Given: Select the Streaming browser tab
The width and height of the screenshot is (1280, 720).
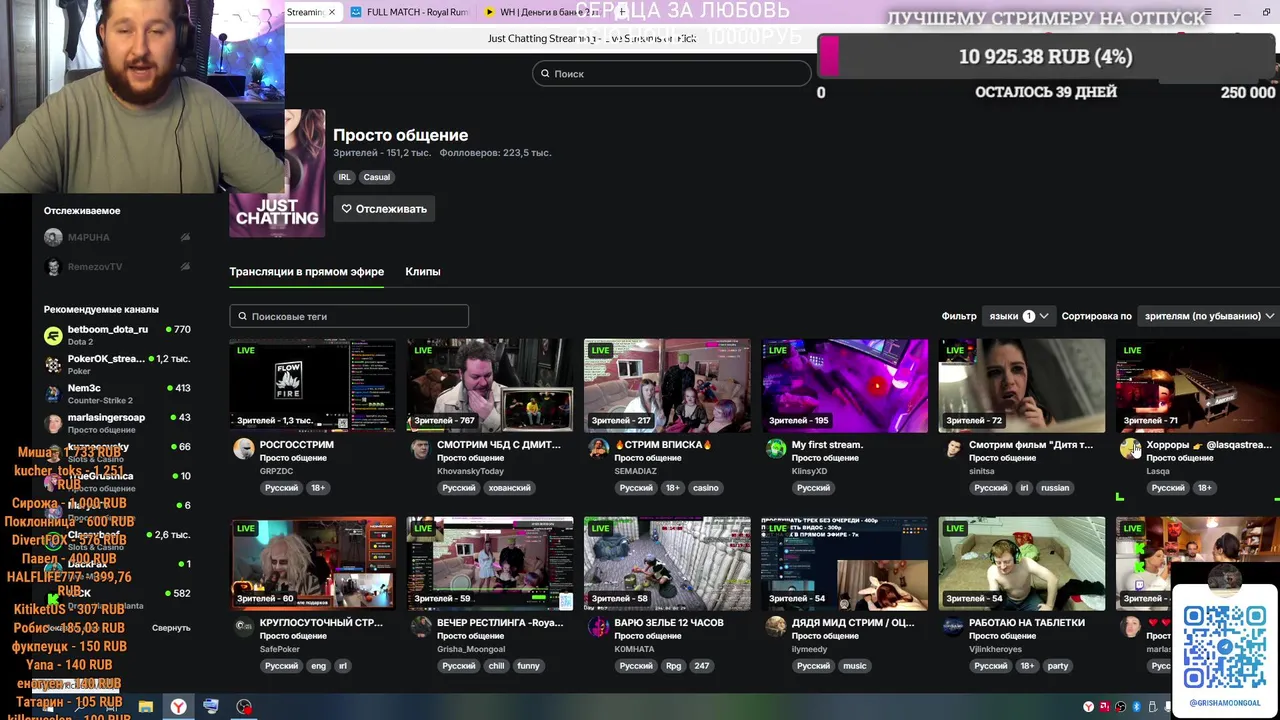Looking at the screenshot, I should point(312,12).
